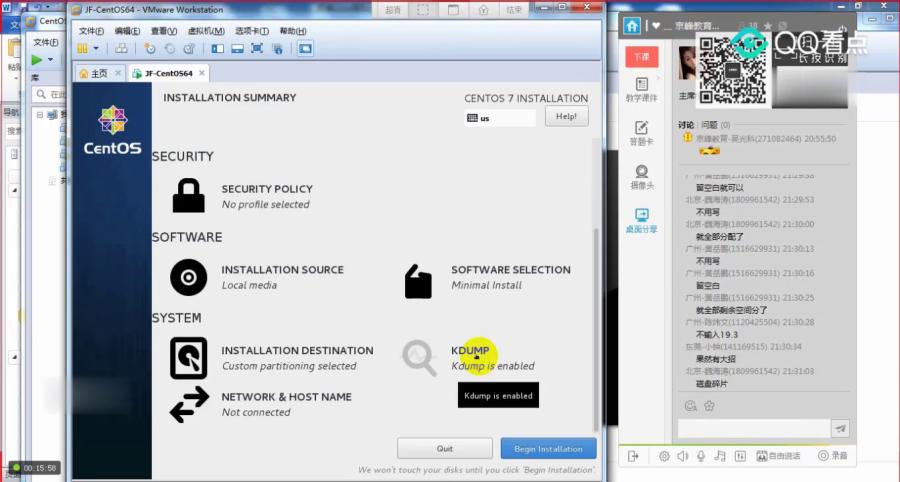Click the Quit button
This screenshot has width=900, height=482.
tap(445, 449)
